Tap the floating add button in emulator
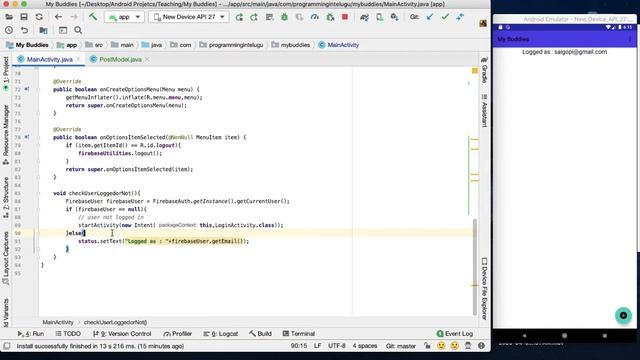This screenshot has height=360, width=640. coord(623,315)
